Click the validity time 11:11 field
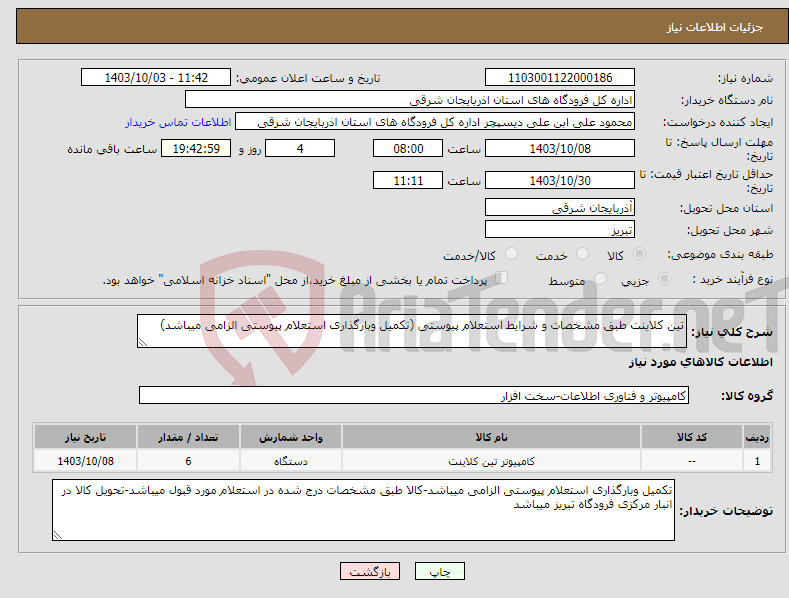 [408, 180]
